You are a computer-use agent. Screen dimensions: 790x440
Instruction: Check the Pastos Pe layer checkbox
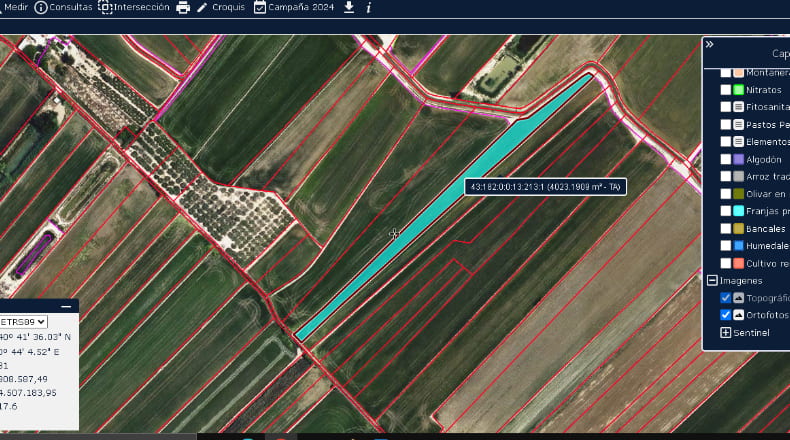(x=726, y=124)
